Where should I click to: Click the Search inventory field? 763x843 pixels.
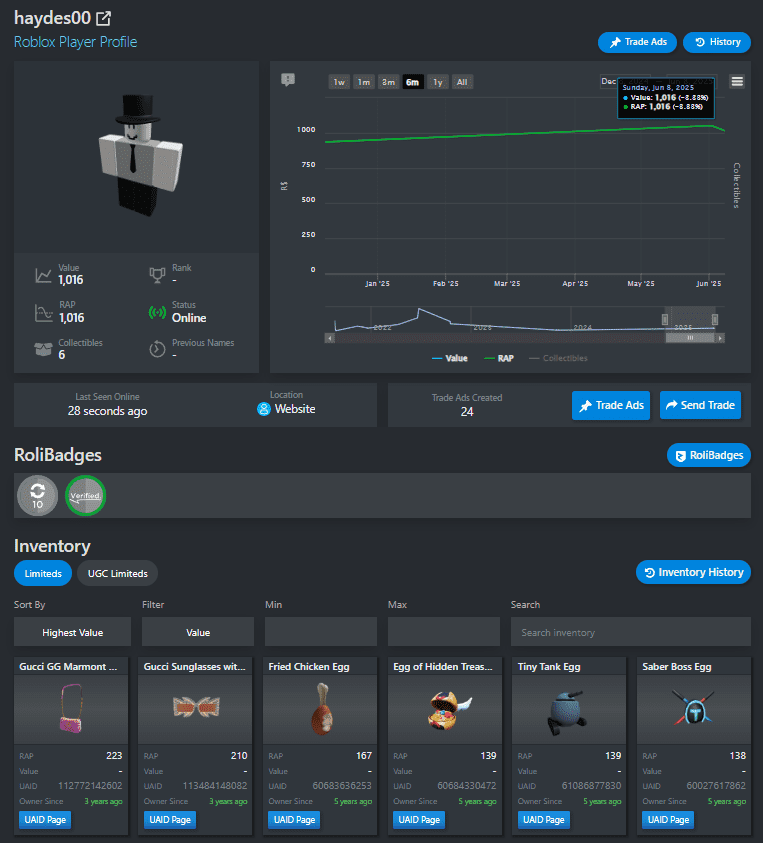pos(631,632)
